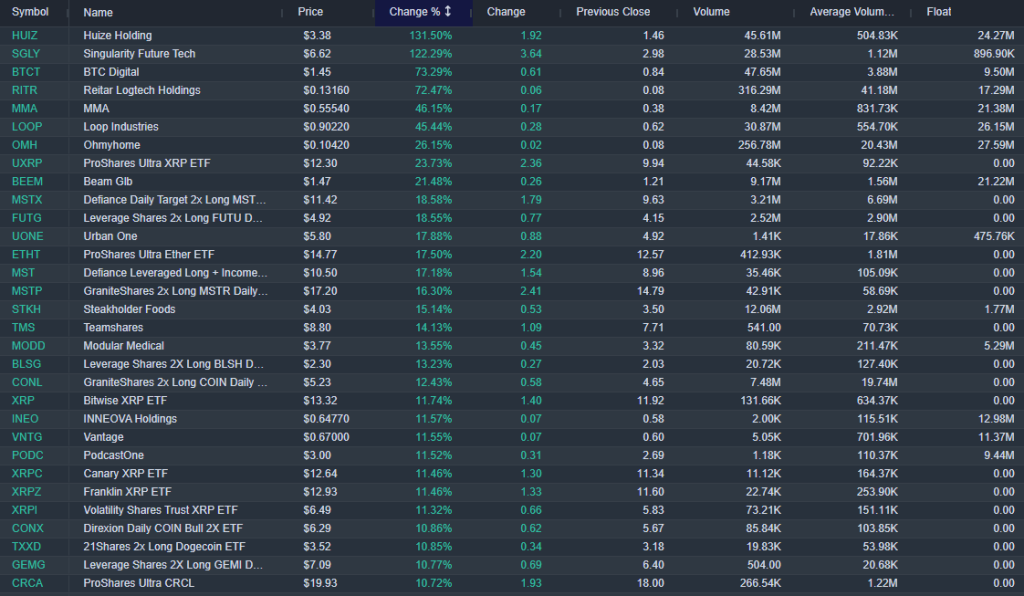Open XRPC ticker symbol
Screen dimensions: 1024x596
point(27,474)
